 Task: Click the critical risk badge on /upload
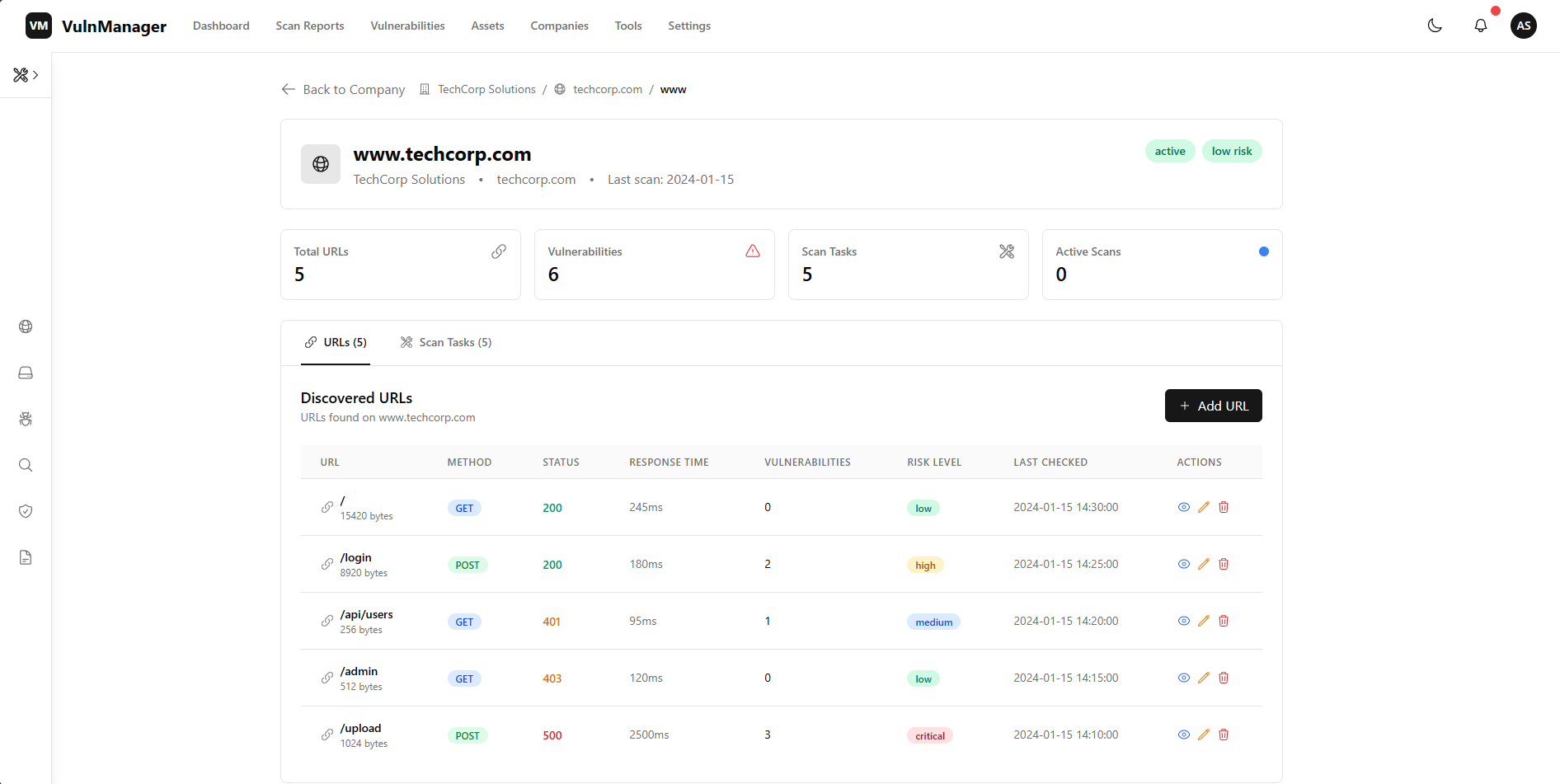tap(930, 735)
